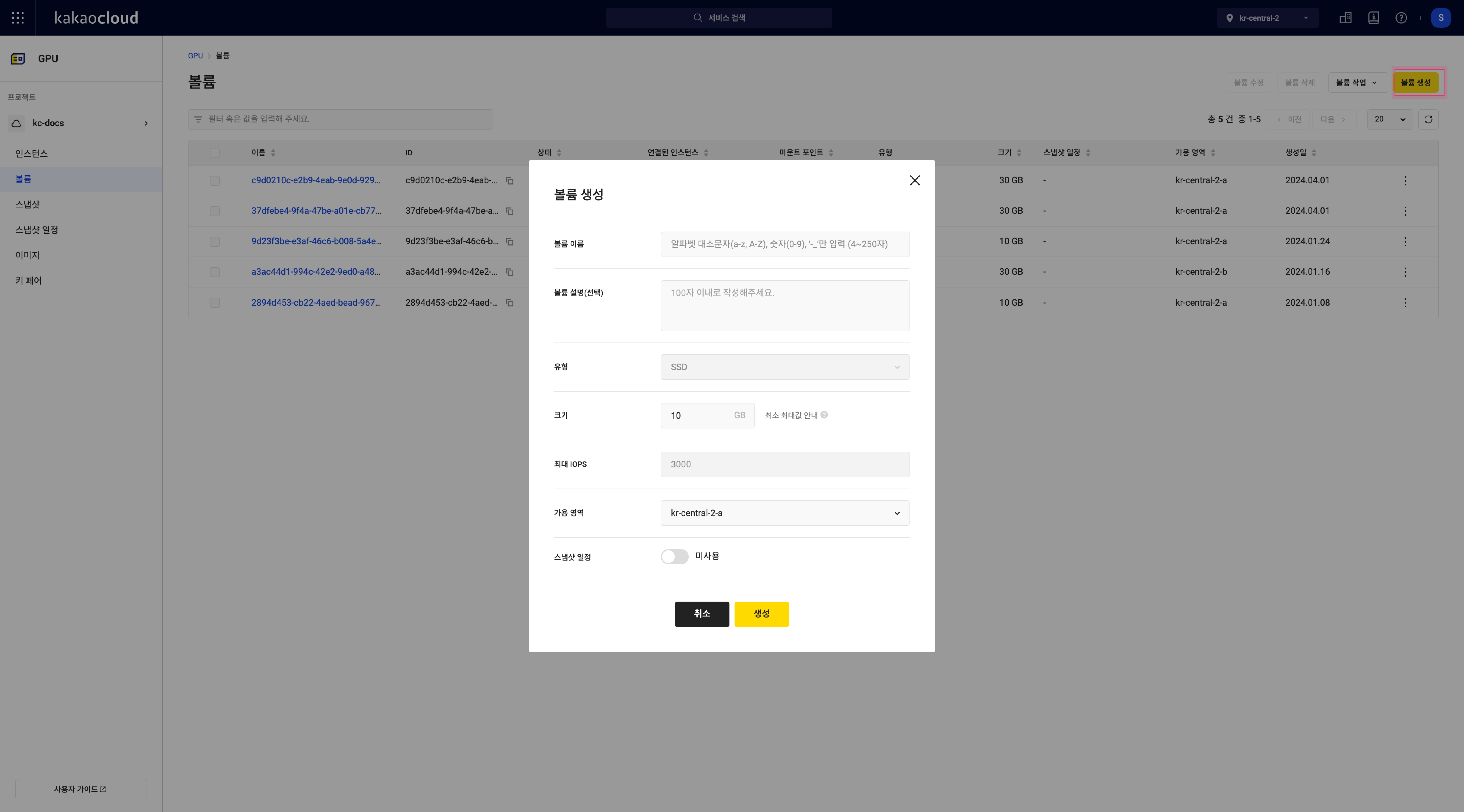Select checkbox for a3ac44d1 volume

(214, 272)
